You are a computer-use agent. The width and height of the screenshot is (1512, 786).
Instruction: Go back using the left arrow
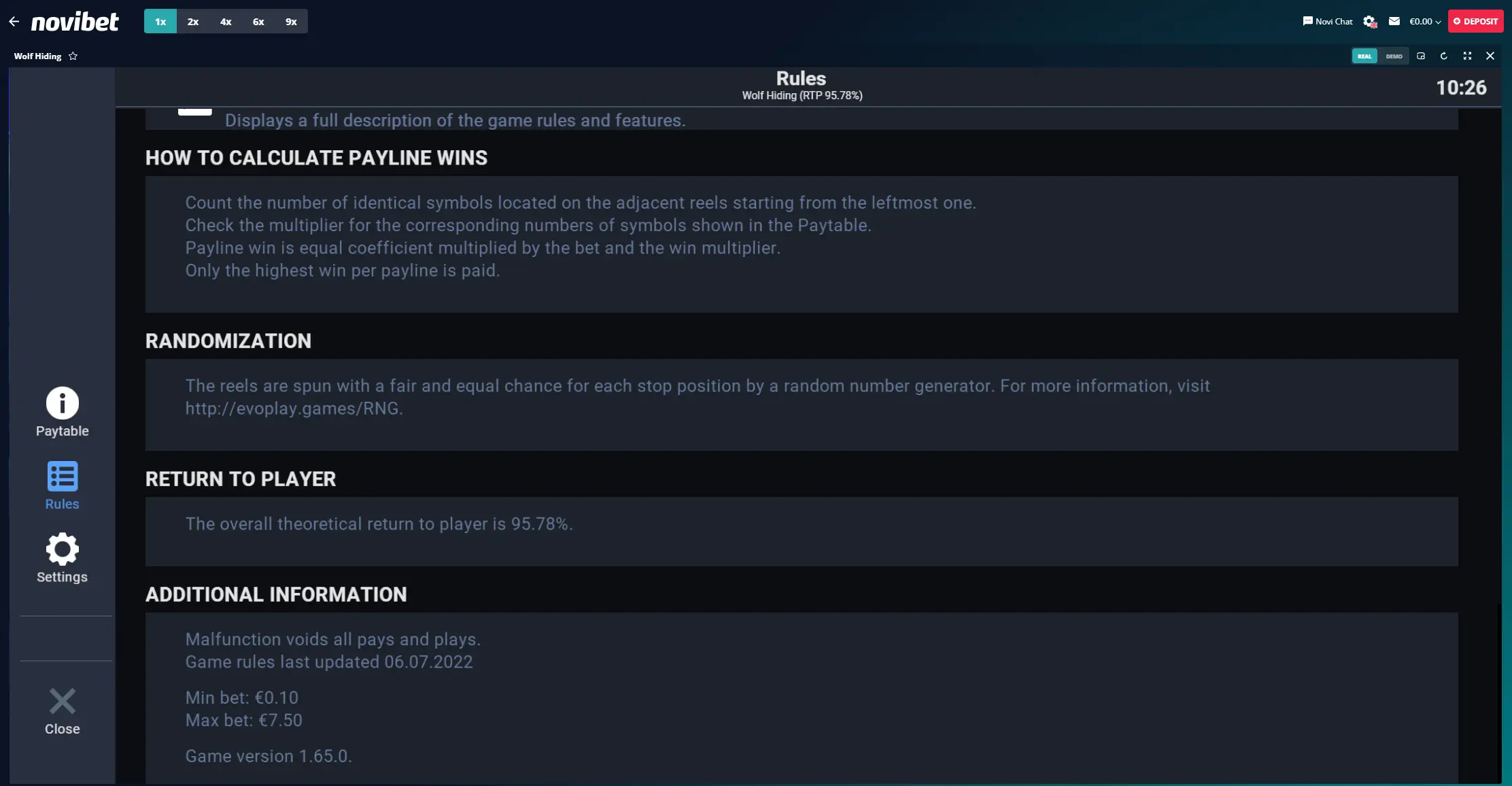(x=14, y=22)
